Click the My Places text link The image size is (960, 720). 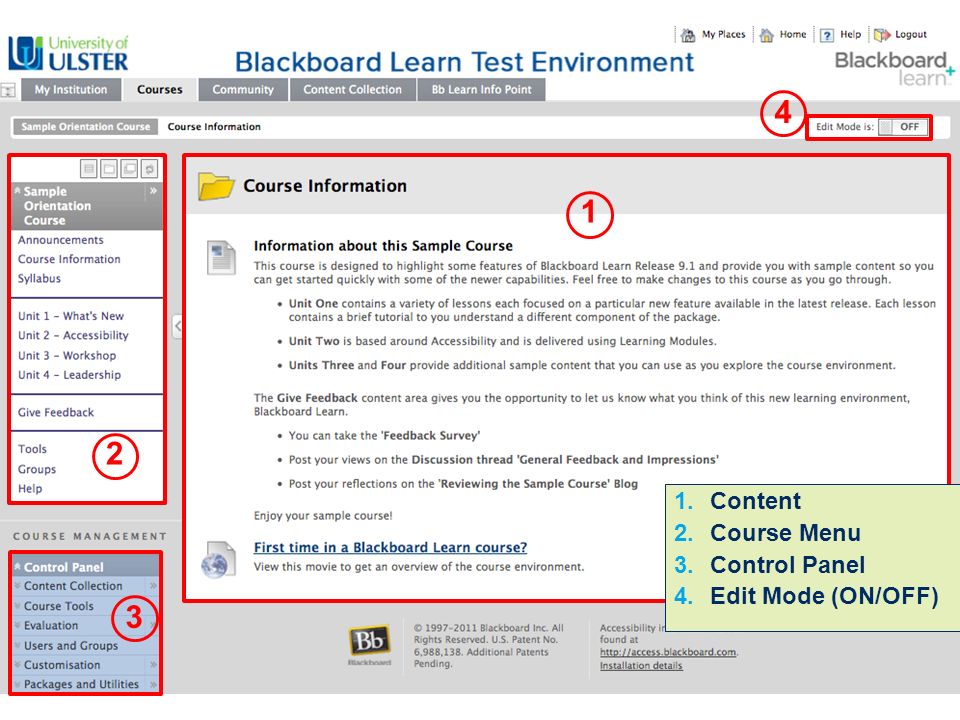[724, 35]
